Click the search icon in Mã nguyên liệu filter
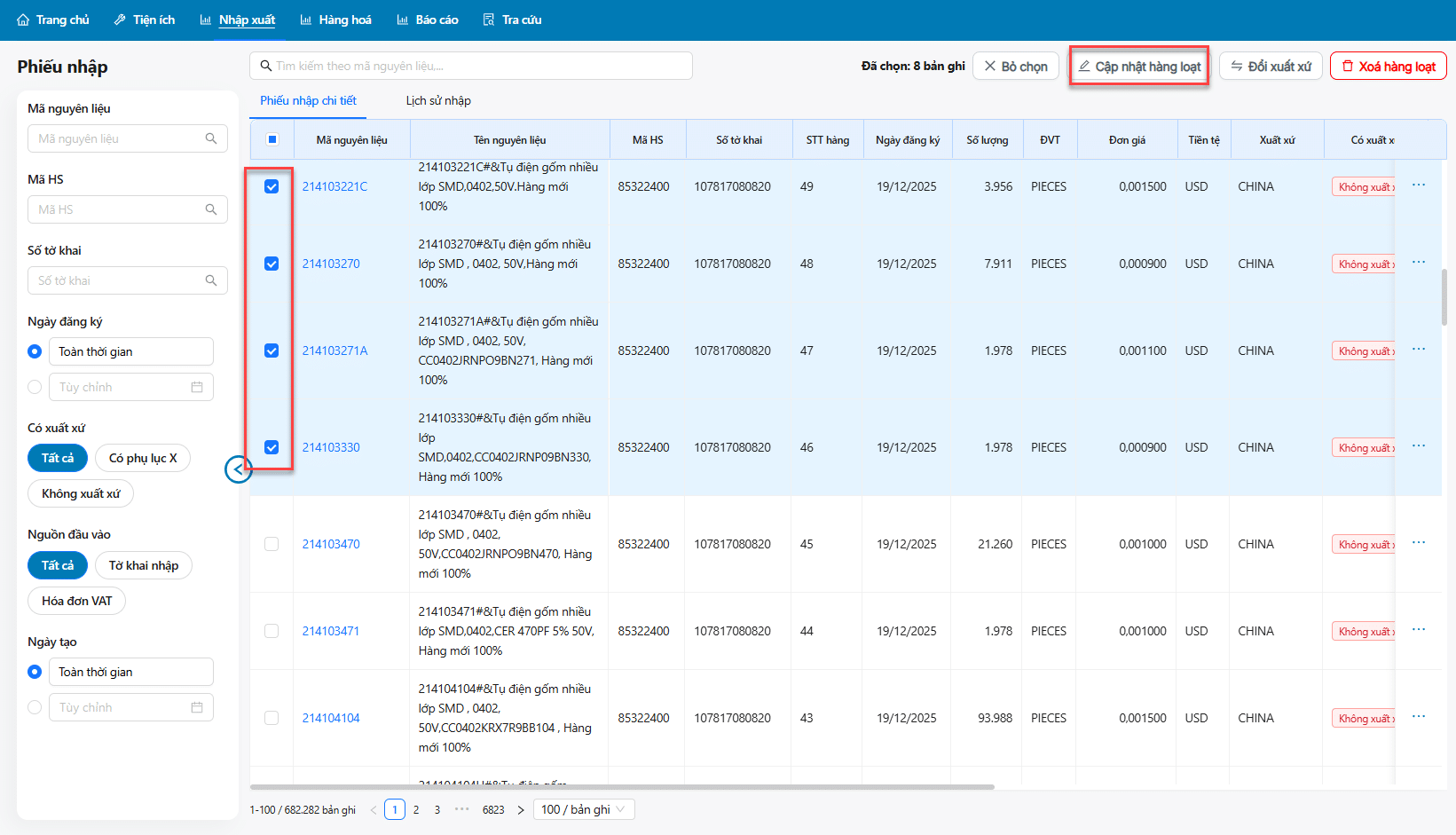 click(211, 138)
